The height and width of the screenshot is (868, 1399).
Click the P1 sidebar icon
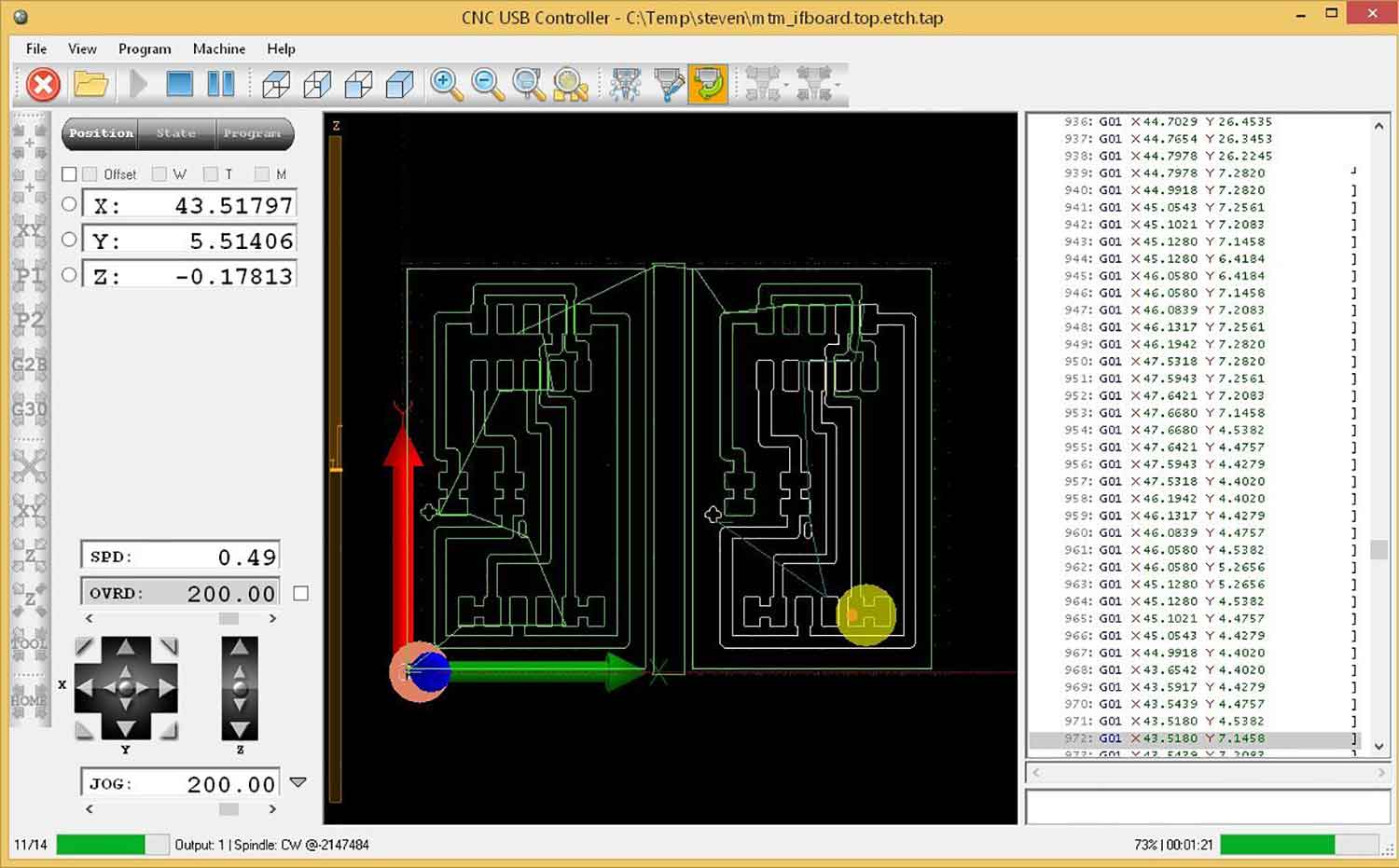(x=29, y=276)
